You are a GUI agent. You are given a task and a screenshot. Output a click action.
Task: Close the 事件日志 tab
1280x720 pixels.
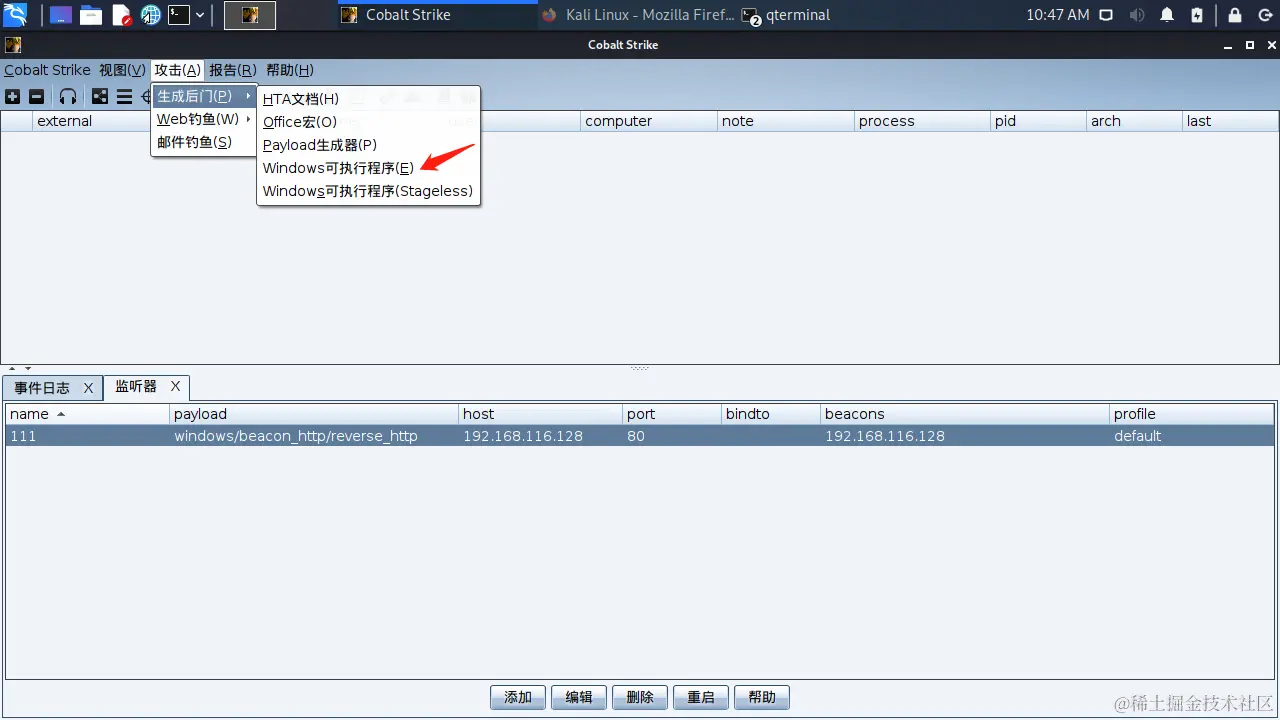pos(88,388)
